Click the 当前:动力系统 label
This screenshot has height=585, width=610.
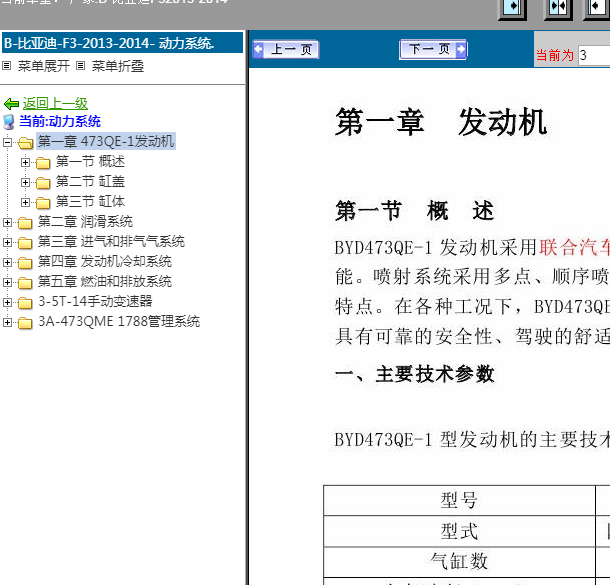pyautogui.click(x=60, y=121)
